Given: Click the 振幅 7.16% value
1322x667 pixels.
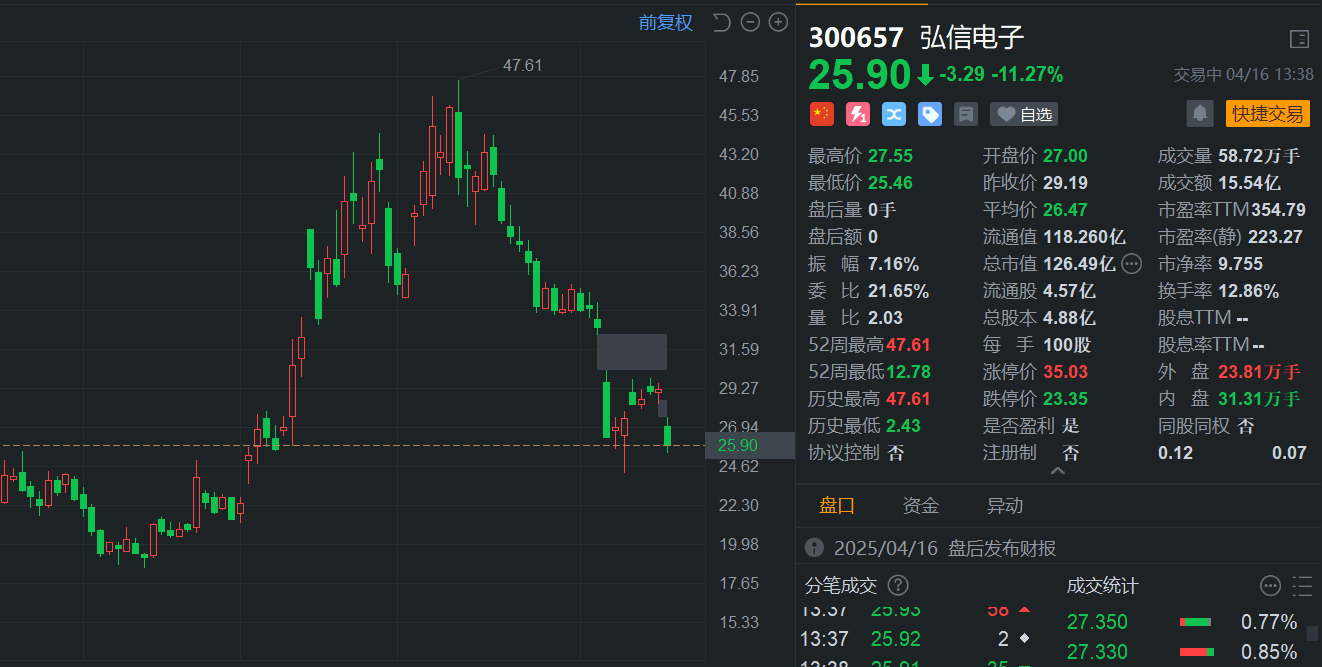Looking at the screenshot, I should (893, 264).
